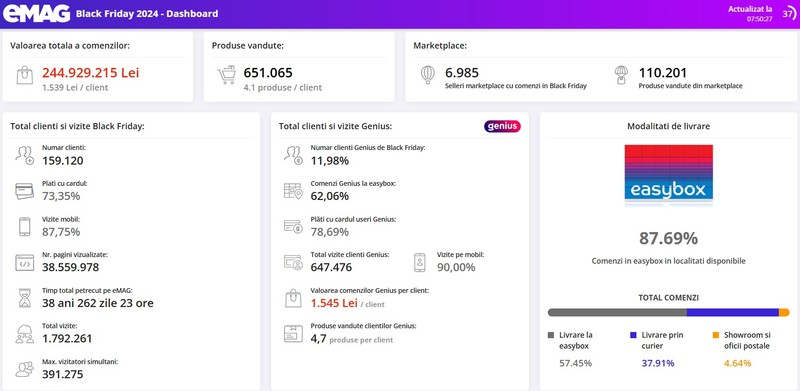
Task: Click the orange Showroom si oficii postale legend square
Action: pyautogui.click(x=716, y=335)
